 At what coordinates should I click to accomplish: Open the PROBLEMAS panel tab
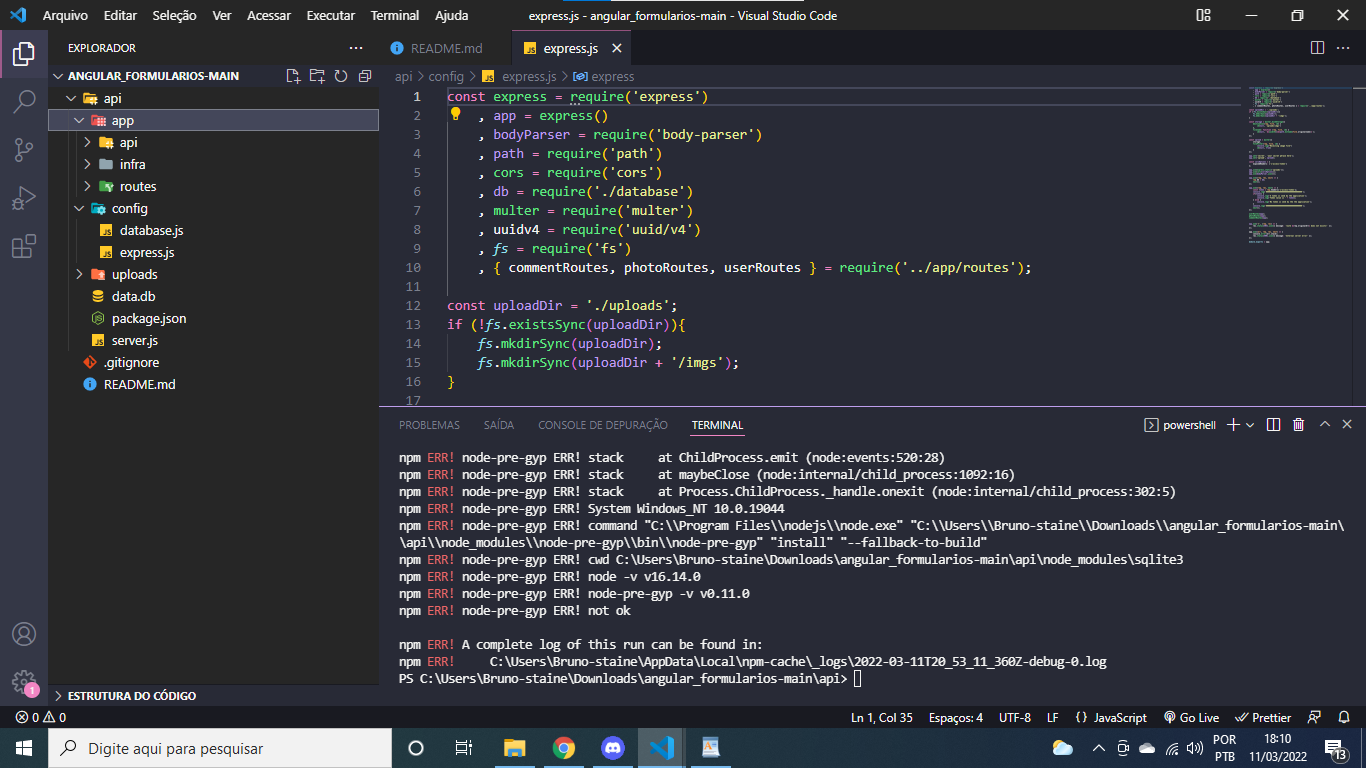pyautogui.click(x=429, y=425)
